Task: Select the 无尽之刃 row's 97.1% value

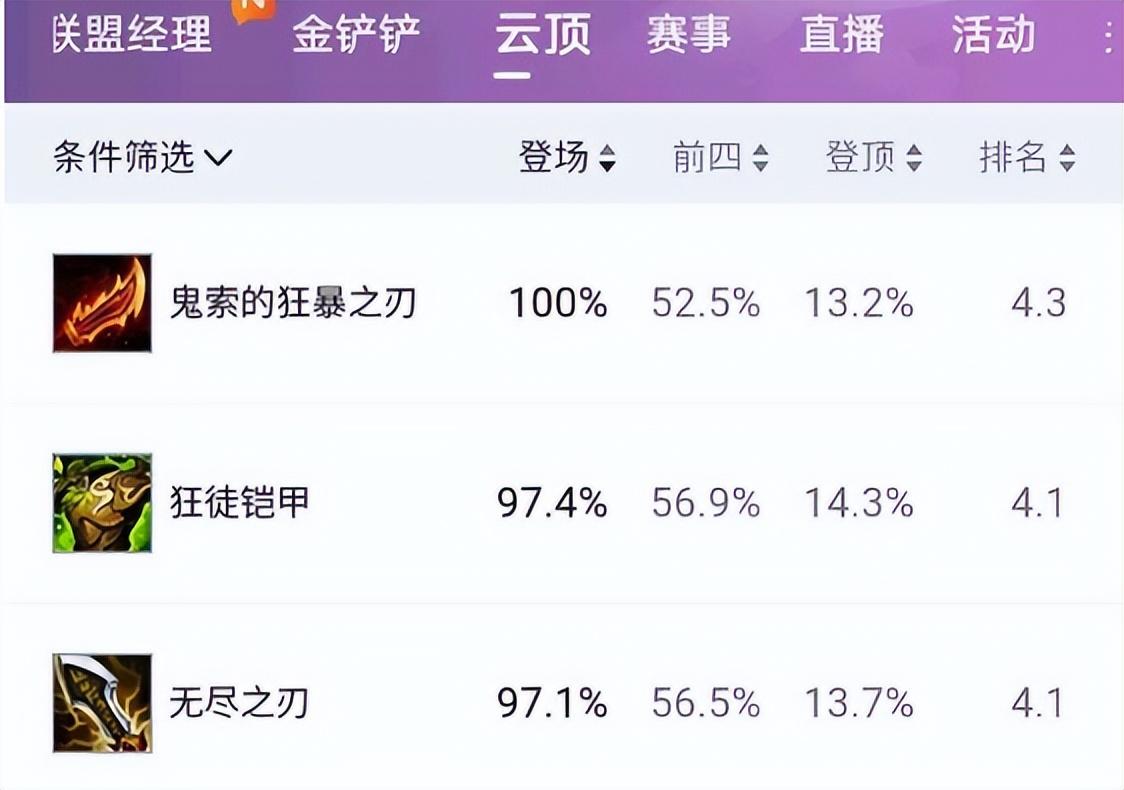Action: click(552, 703)
